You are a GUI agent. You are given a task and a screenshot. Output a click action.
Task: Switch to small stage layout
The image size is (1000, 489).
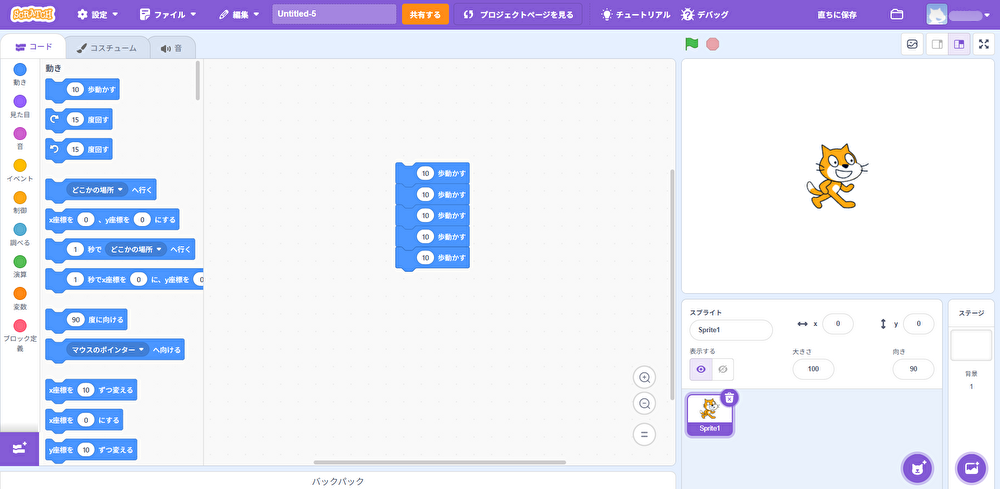tap(937, 45)
